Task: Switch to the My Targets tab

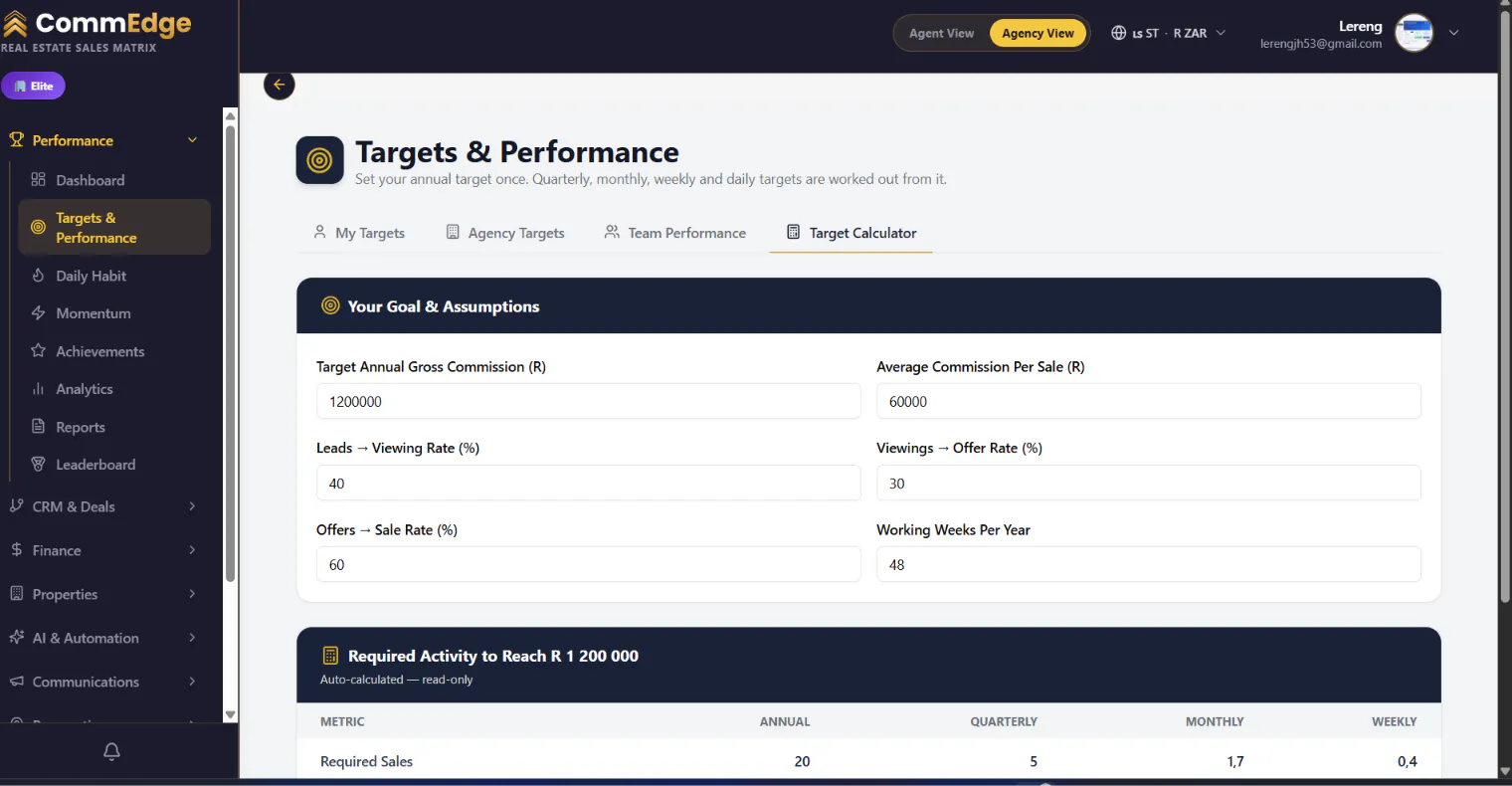Action: (x=359, y=233)
